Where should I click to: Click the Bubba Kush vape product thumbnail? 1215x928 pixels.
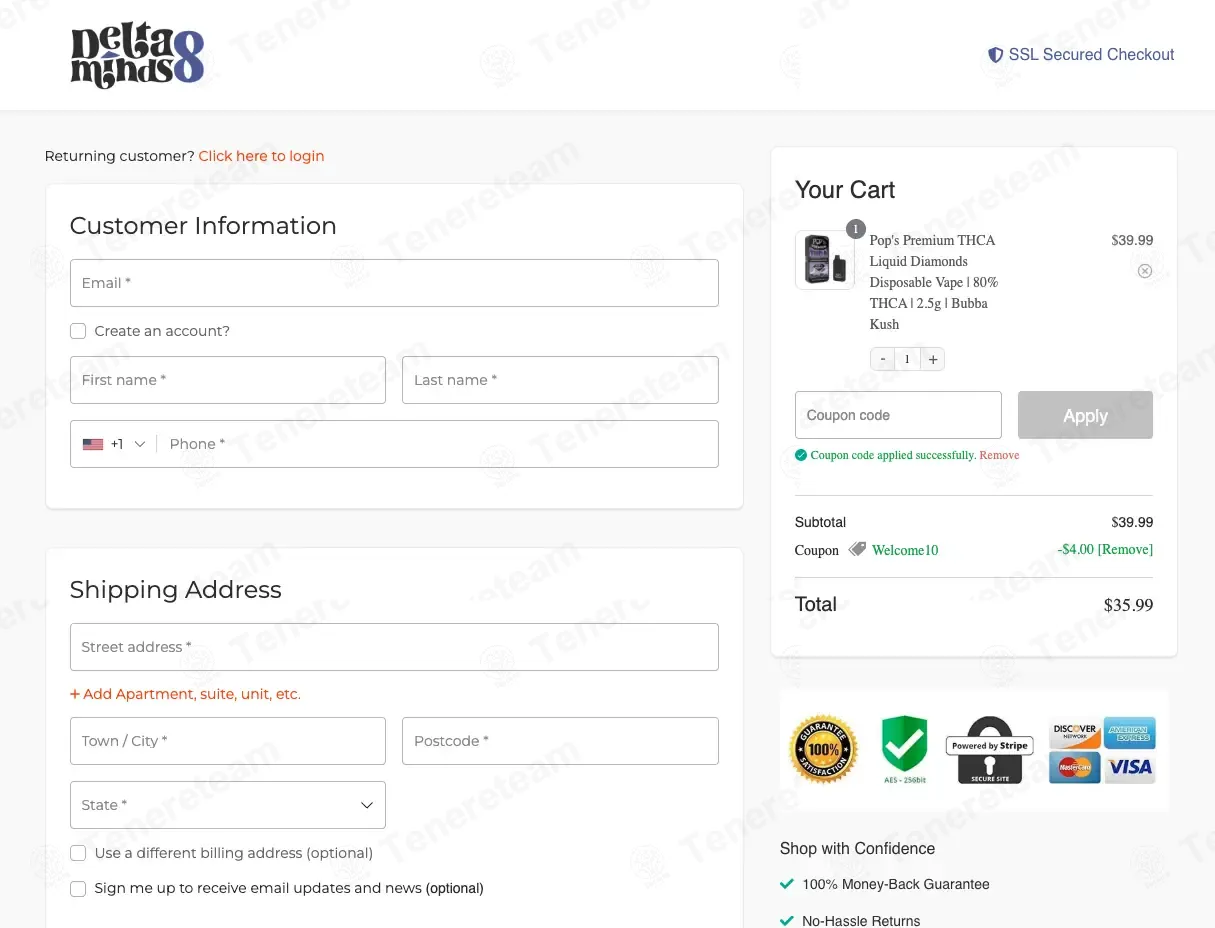click(x=825, y=260)
